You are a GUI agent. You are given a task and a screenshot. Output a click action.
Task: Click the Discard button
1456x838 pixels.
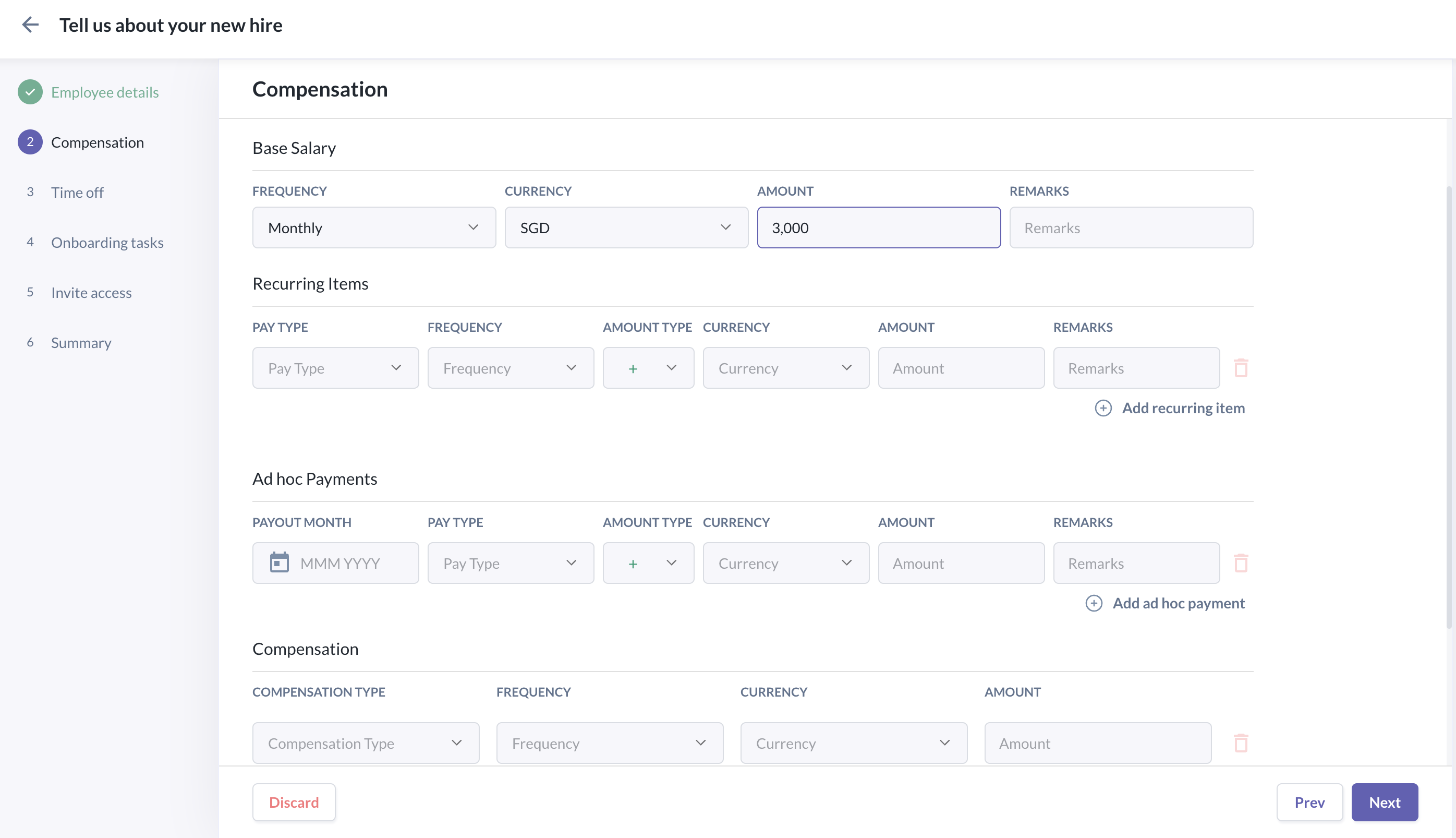pos(294,803)
